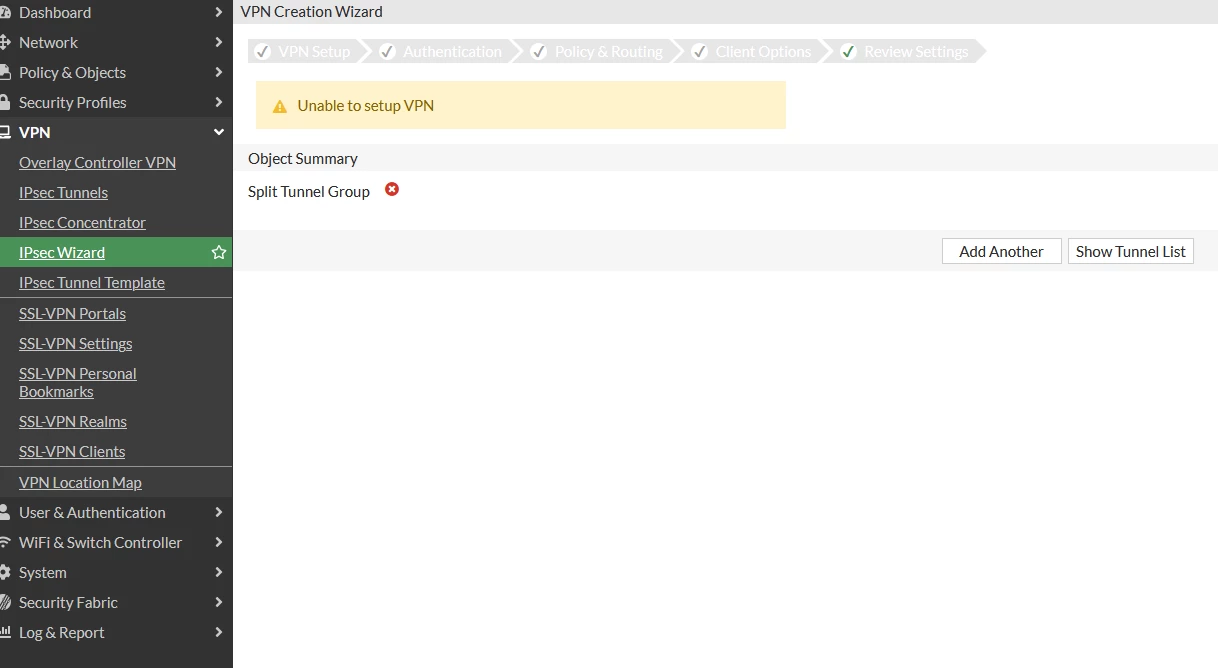Click the Split Tunnel Group text
Image resolution: width=1218 pixels, height=668 pixels.
point(309,192)
